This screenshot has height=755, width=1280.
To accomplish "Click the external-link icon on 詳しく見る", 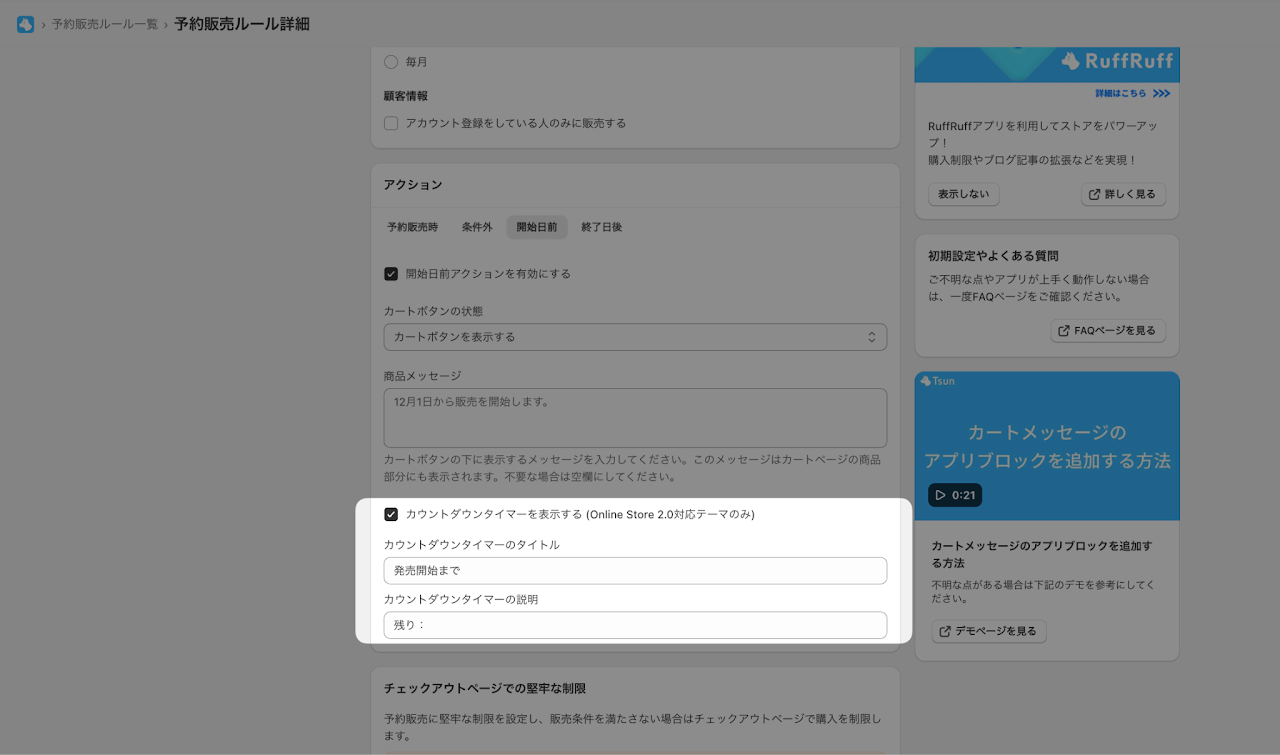I will tap(1095, 194).
